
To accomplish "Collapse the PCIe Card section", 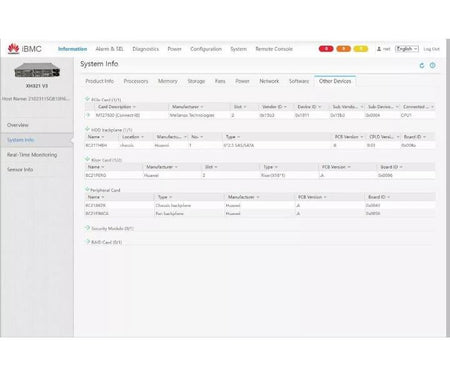I will (x=87, y=99).
